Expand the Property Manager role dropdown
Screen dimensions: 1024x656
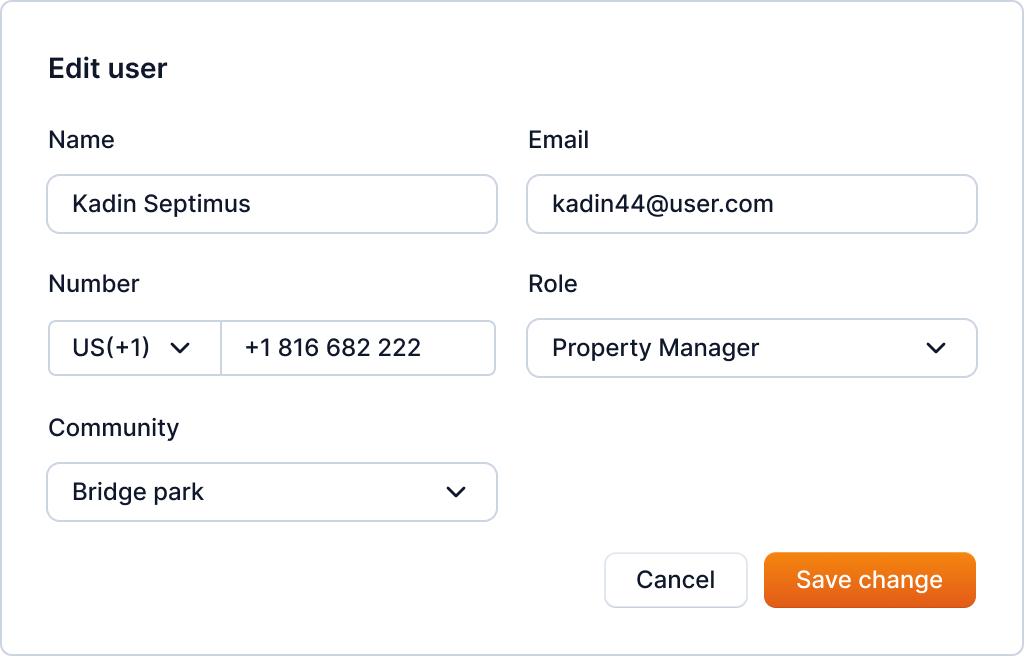751,348
